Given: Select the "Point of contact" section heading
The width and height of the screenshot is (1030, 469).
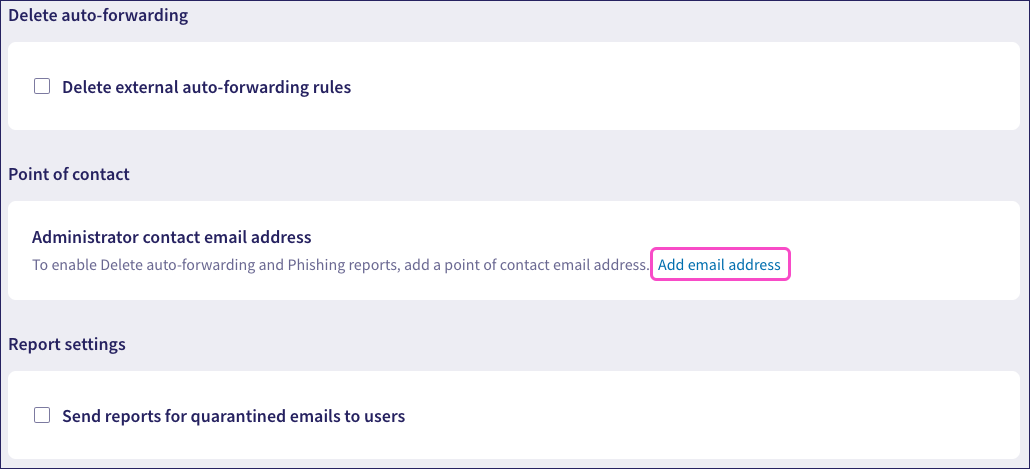Looking at the screenshot, I should [69, 174].
